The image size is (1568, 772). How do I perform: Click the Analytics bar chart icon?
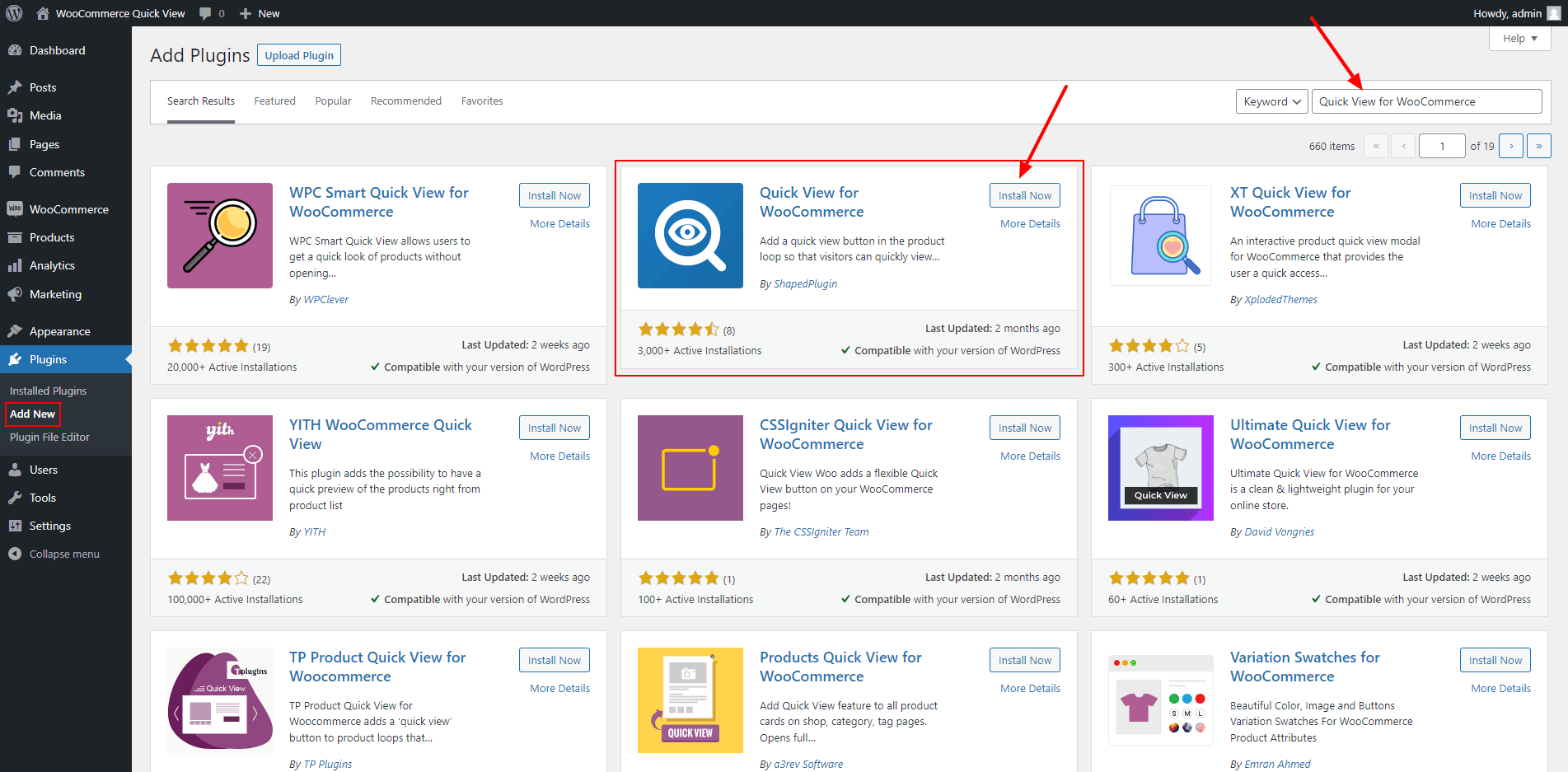(x=15, y=265)
